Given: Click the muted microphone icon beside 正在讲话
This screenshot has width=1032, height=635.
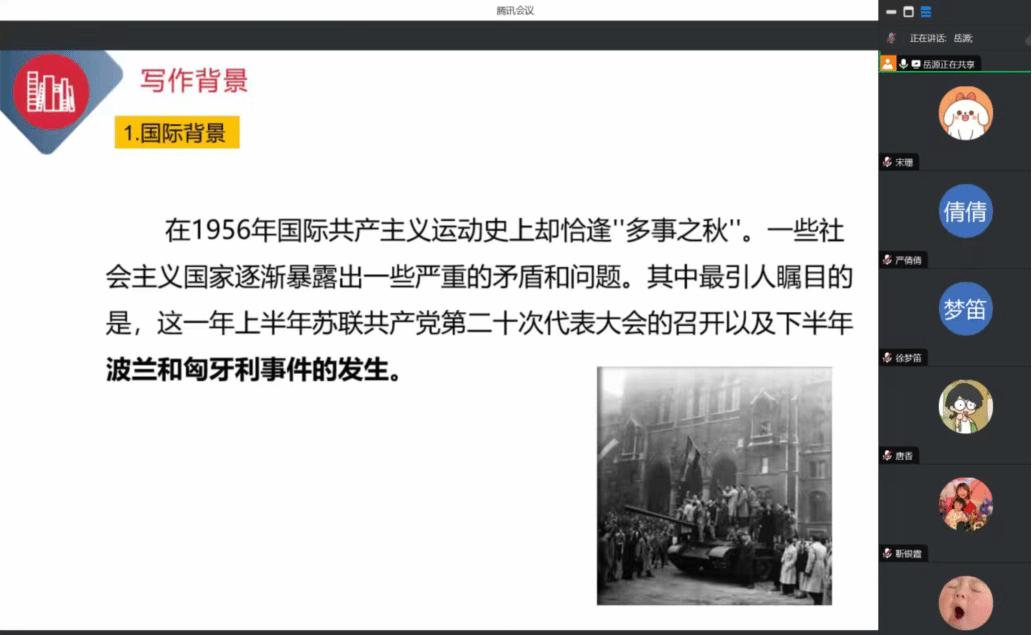Looking at the screenshot, I should pyautogui.click(x=891, y=38).
